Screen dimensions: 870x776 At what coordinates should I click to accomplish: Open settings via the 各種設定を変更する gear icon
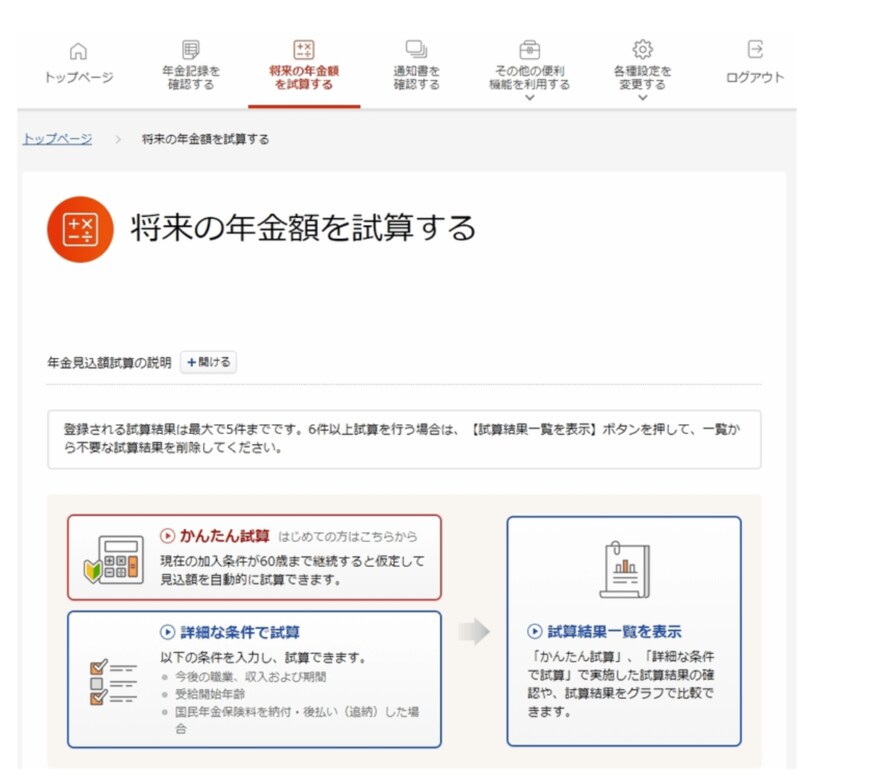[x=644, y=50]
